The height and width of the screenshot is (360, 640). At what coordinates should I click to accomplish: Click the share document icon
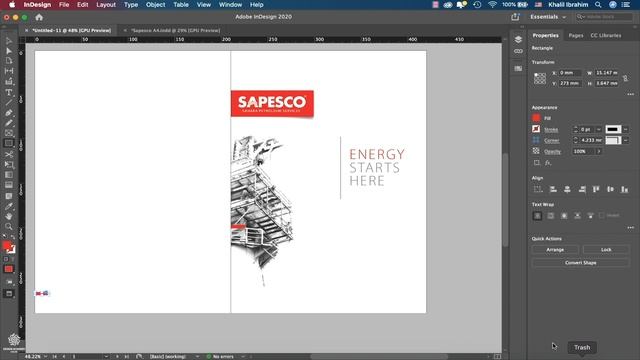pyautogui.click(x=515, y=17)
